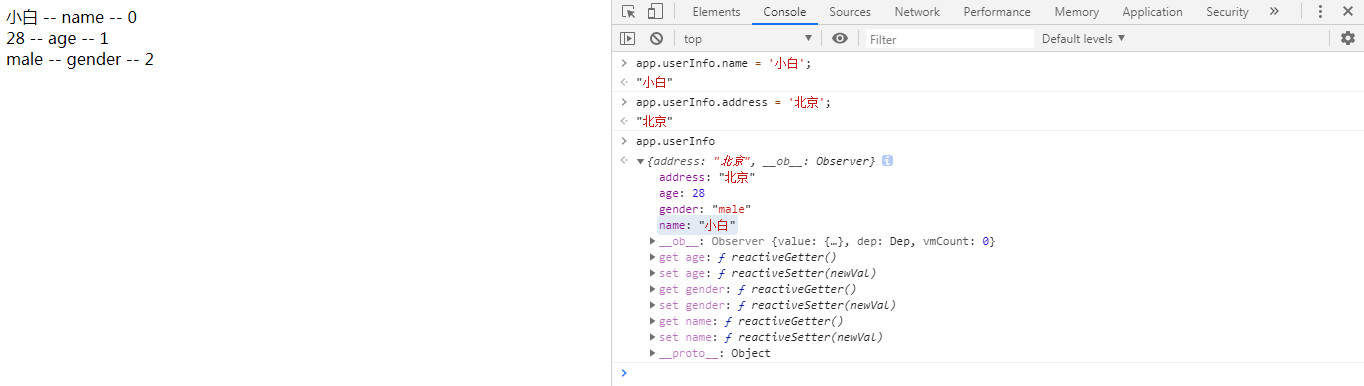
Task: Expand the set name reactiveSetter
Action: tap(653, 337)
